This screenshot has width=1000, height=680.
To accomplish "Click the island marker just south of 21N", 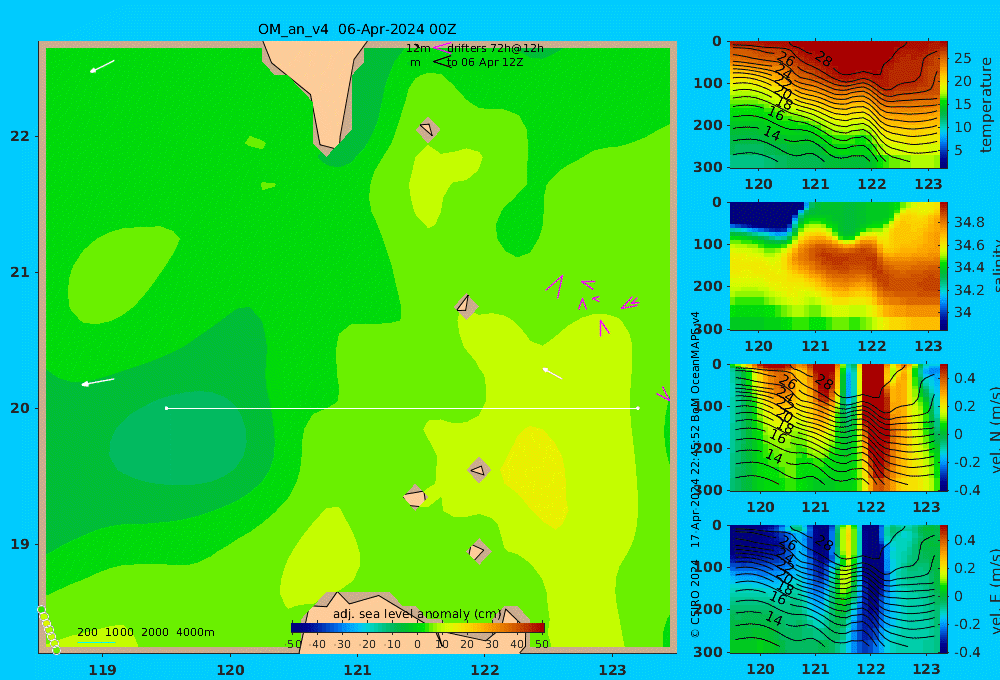I will click(x=466, y=306).
